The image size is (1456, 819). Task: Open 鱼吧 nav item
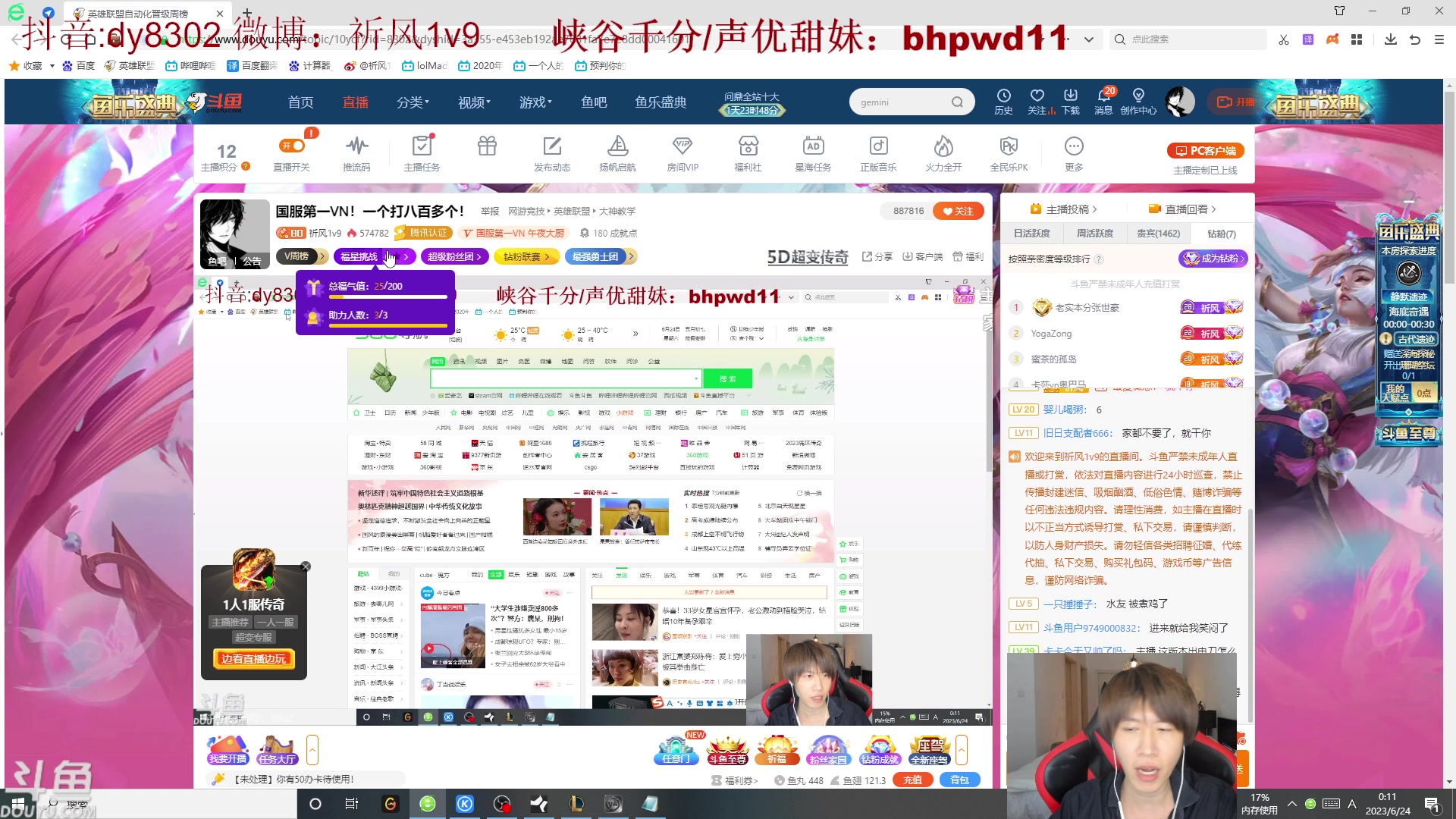[594, 102]
